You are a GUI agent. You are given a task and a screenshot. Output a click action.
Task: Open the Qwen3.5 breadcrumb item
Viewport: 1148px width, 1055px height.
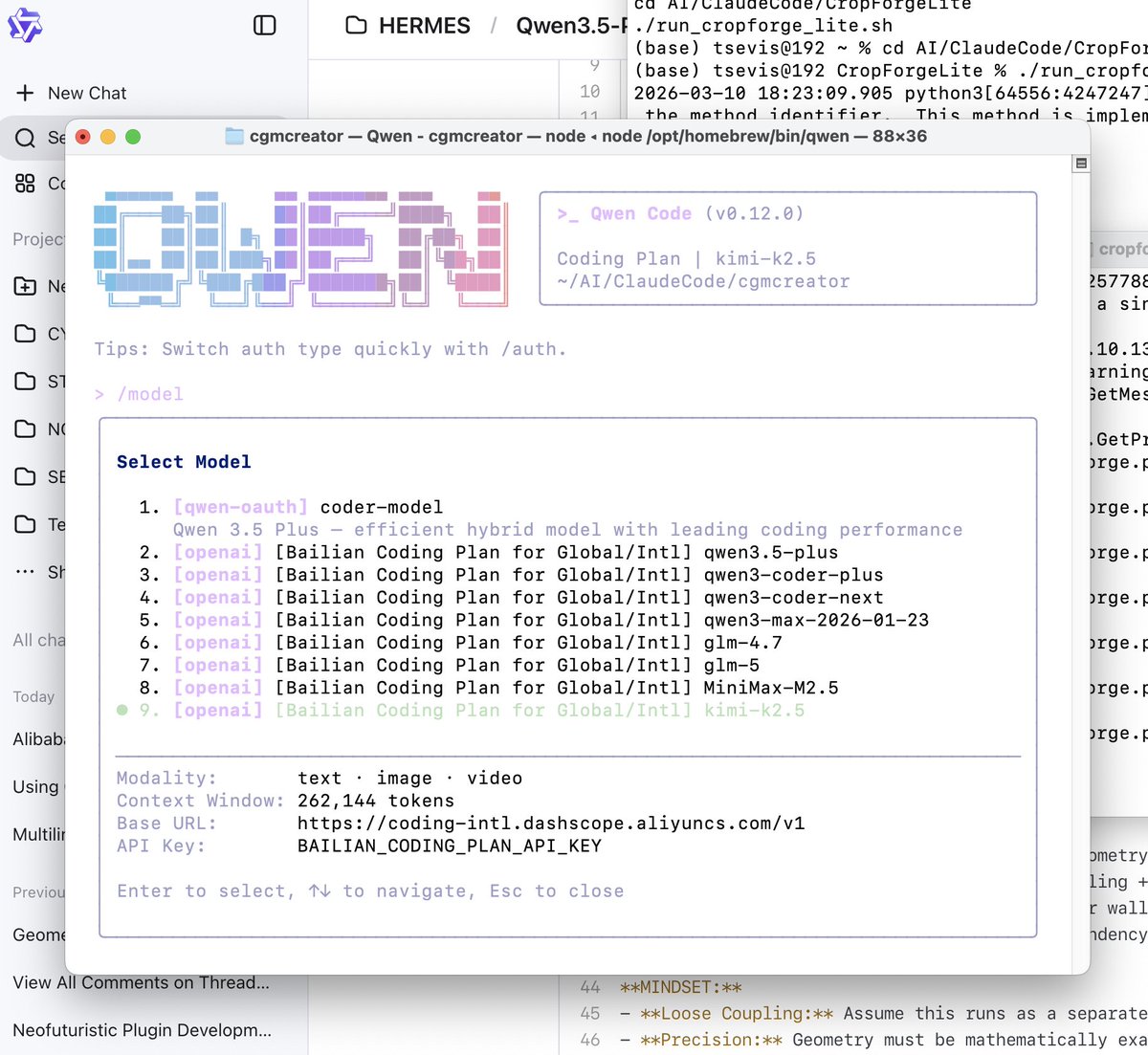pos(570,26)
